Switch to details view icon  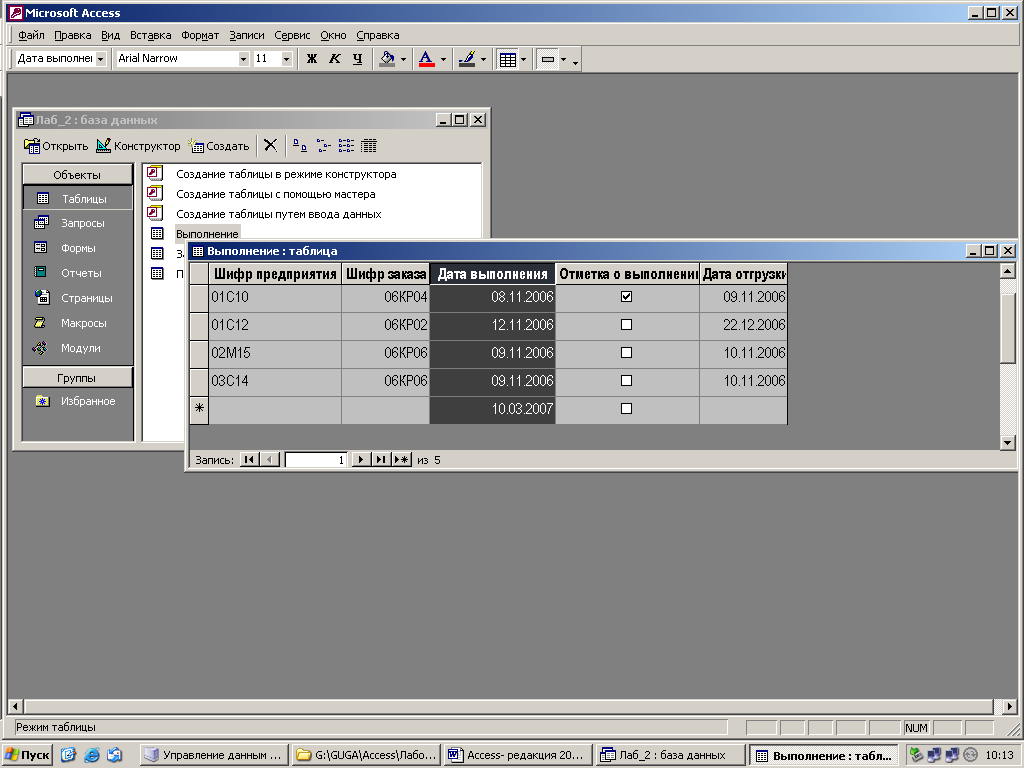tap(369, 146)
